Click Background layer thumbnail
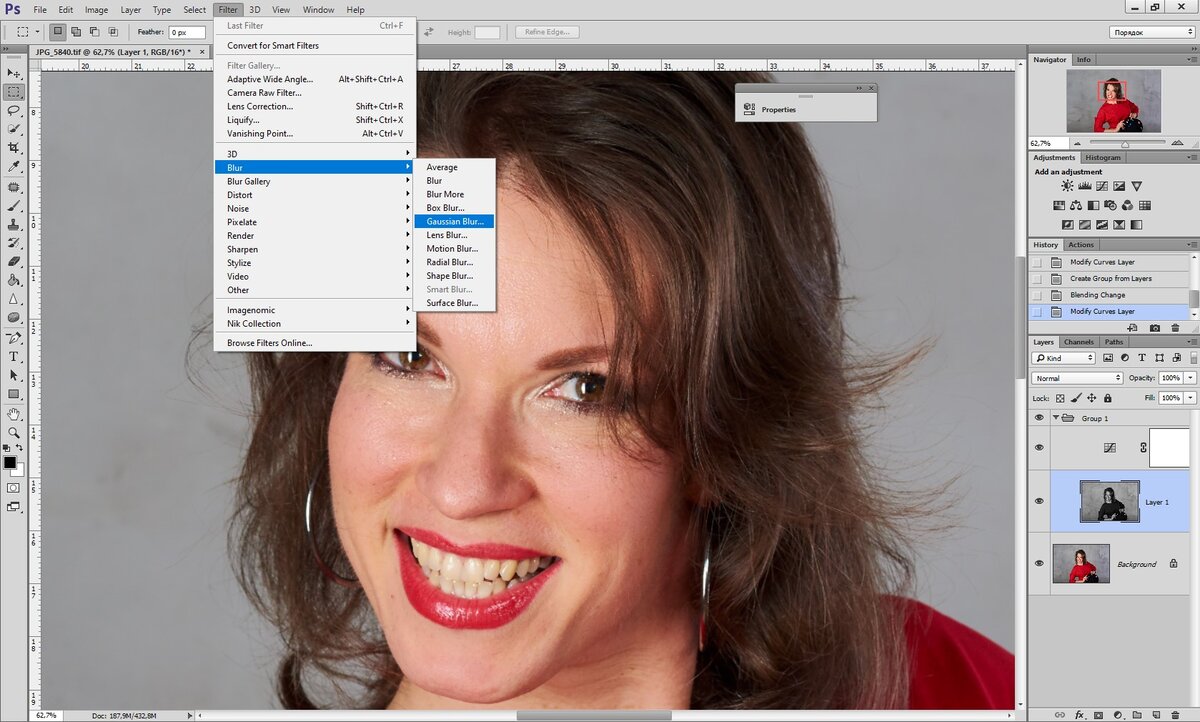 tap(1081, 564)
